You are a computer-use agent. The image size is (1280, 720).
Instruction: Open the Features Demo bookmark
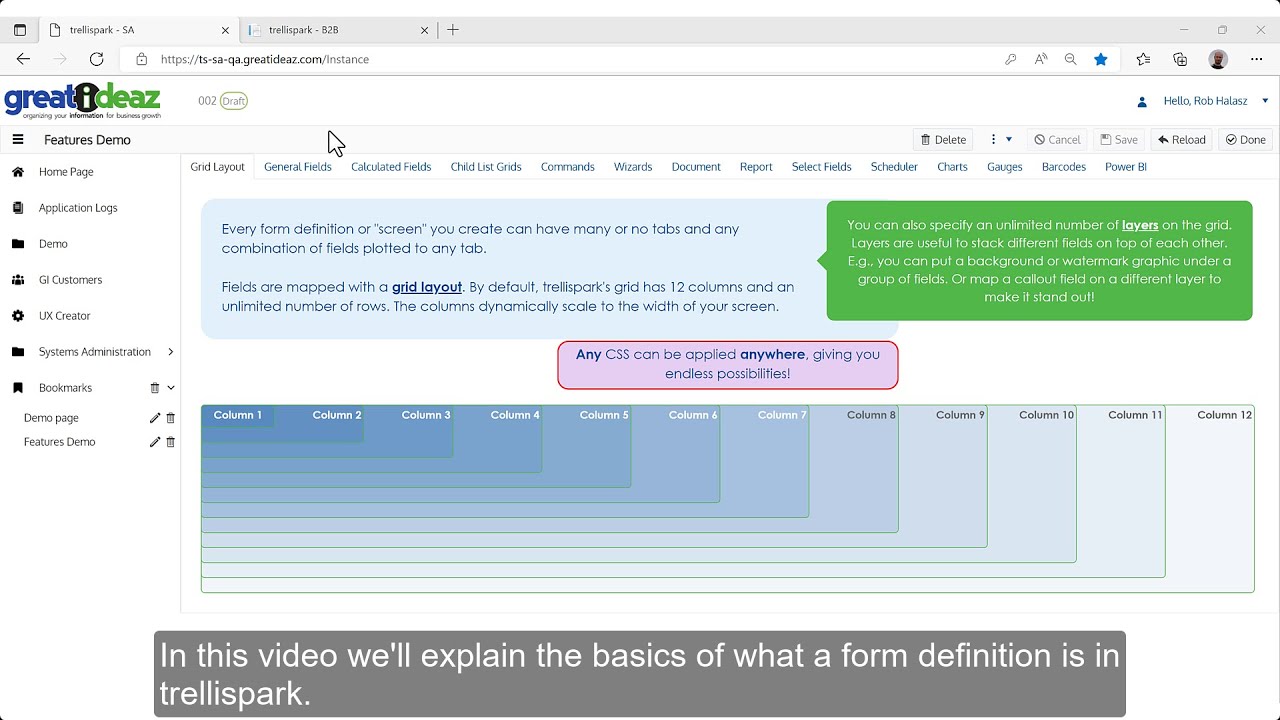(x=60, y=442)
